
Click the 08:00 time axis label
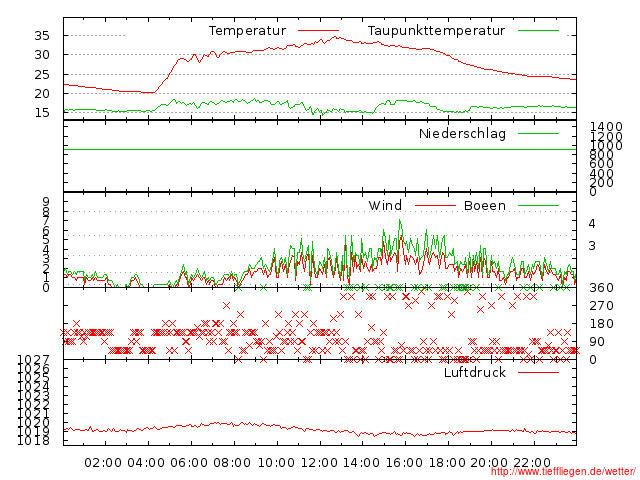[232, 463]
